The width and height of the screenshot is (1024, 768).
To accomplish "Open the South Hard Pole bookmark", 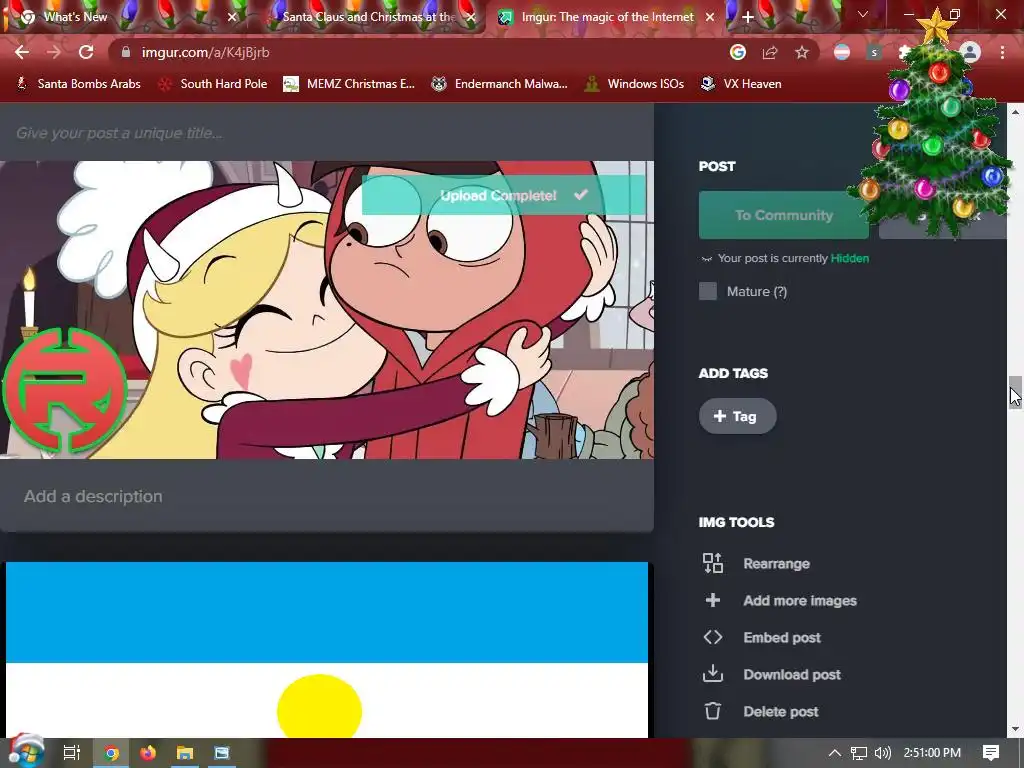I will (x=213, y=84).
